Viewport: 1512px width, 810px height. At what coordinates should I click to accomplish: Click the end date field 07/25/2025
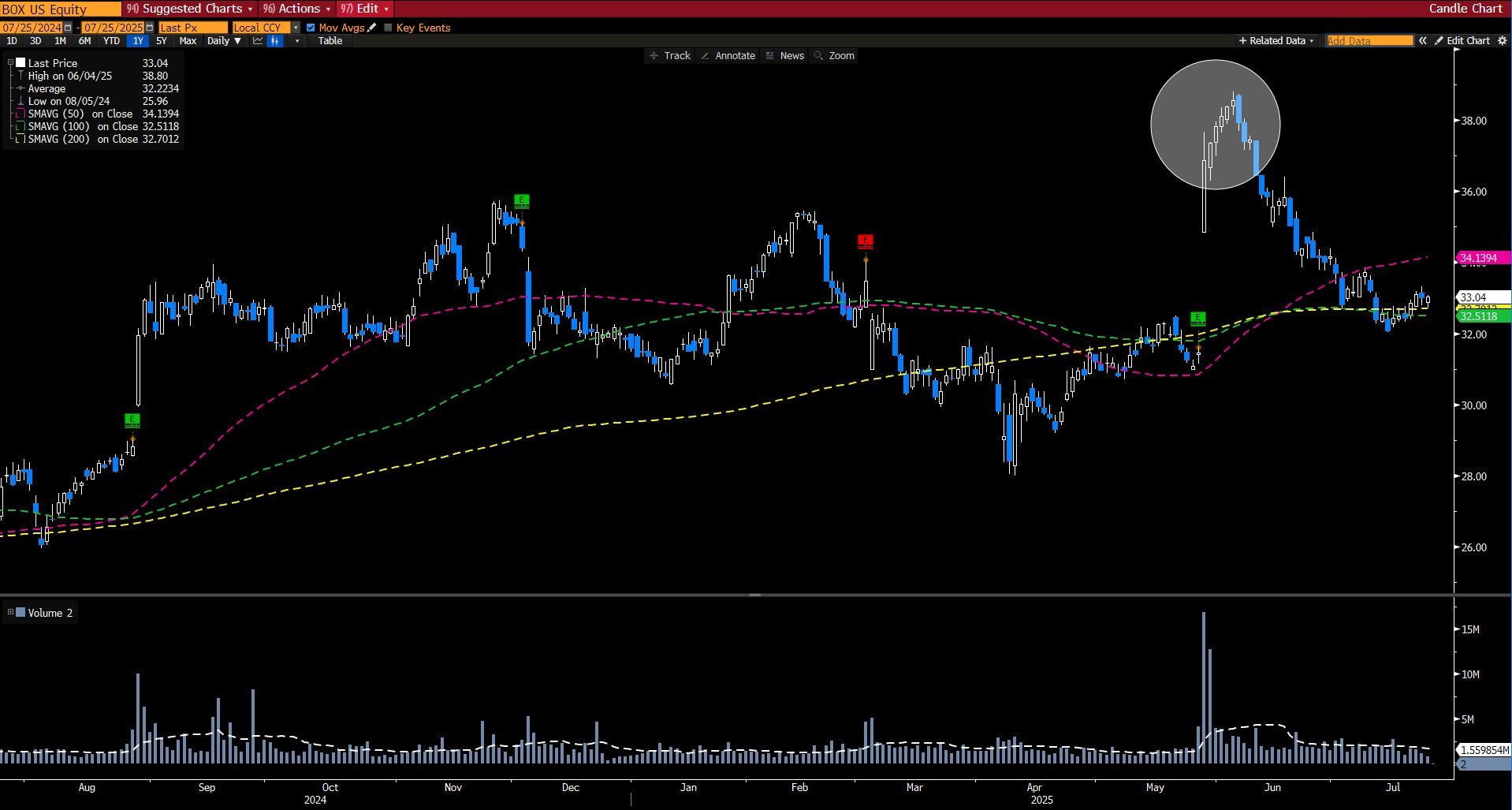tap(114, 28)
